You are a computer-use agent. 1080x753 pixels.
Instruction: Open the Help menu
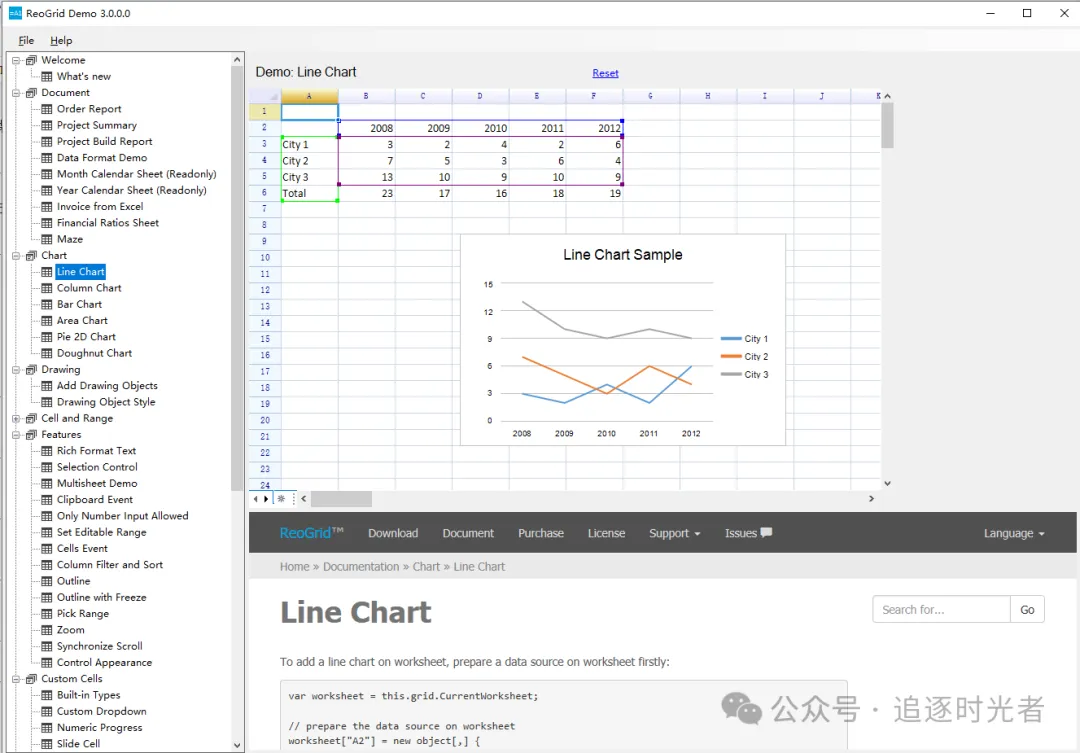coord(61,41)
